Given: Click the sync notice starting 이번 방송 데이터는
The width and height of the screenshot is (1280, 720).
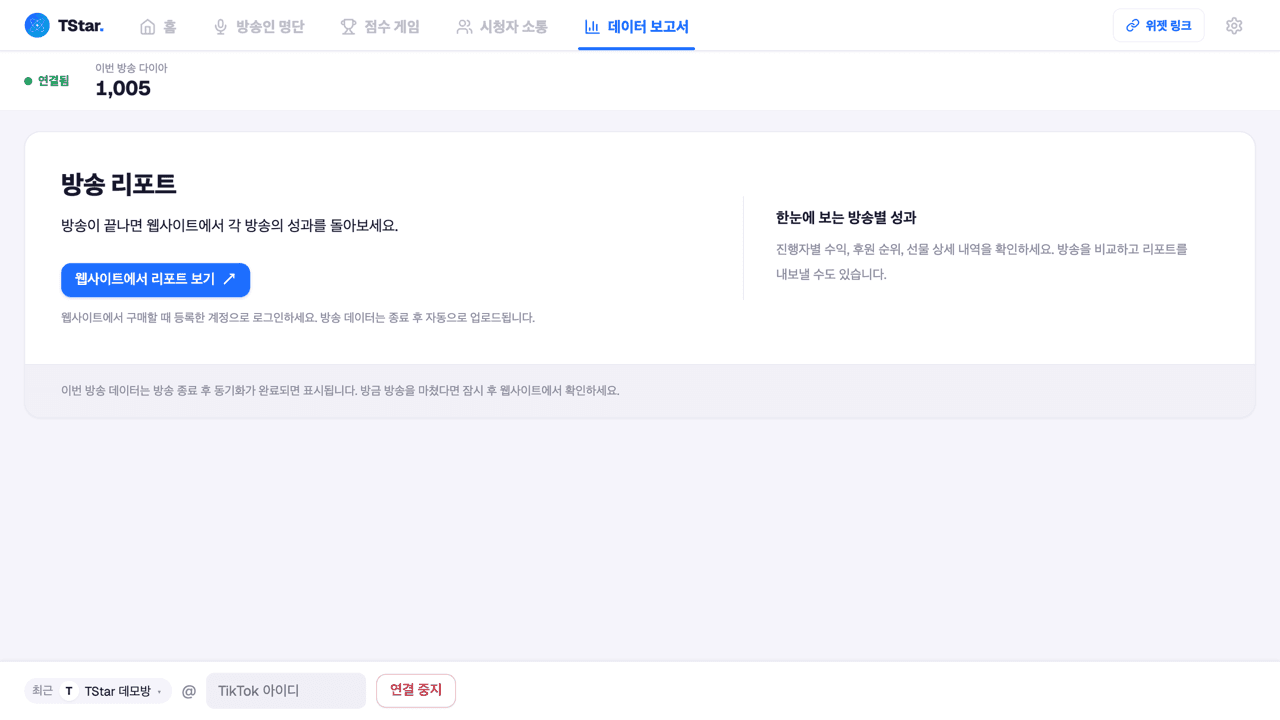Looking at the screenshot, I should (340, 391).
